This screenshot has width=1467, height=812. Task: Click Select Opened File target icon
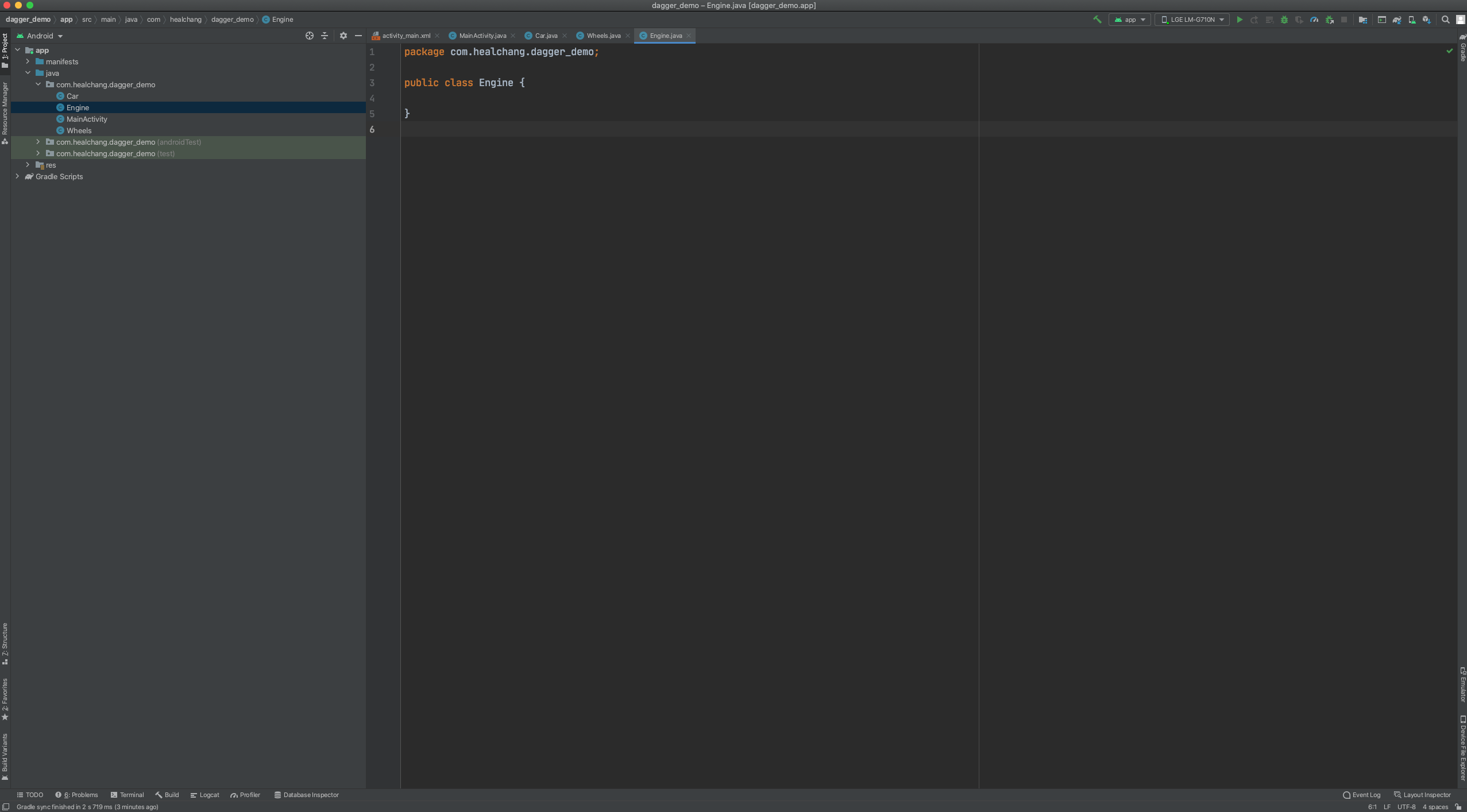click(310, 36)
